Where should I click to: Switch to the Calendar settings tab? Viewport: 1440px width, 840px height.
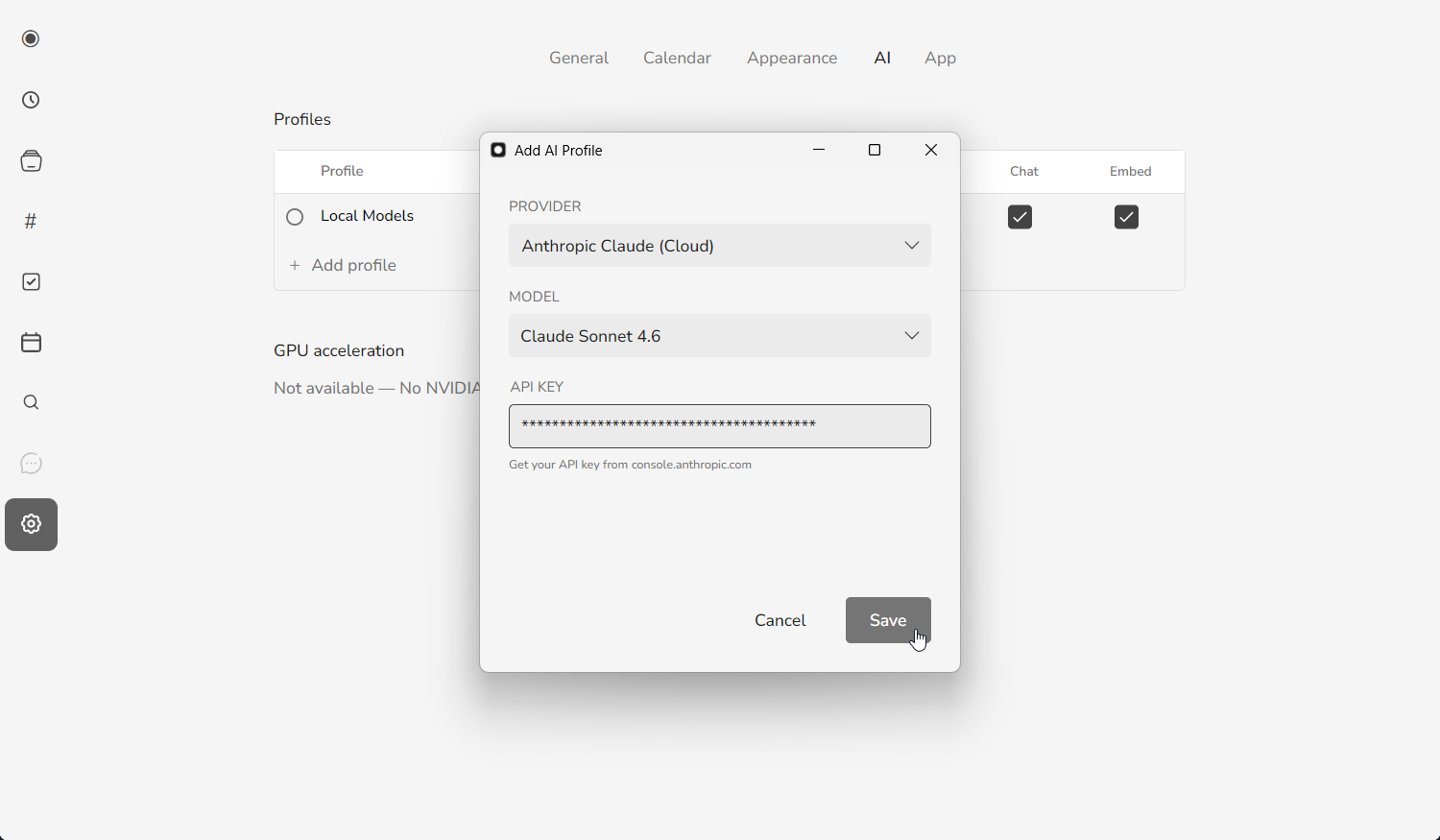click(677, 59)
